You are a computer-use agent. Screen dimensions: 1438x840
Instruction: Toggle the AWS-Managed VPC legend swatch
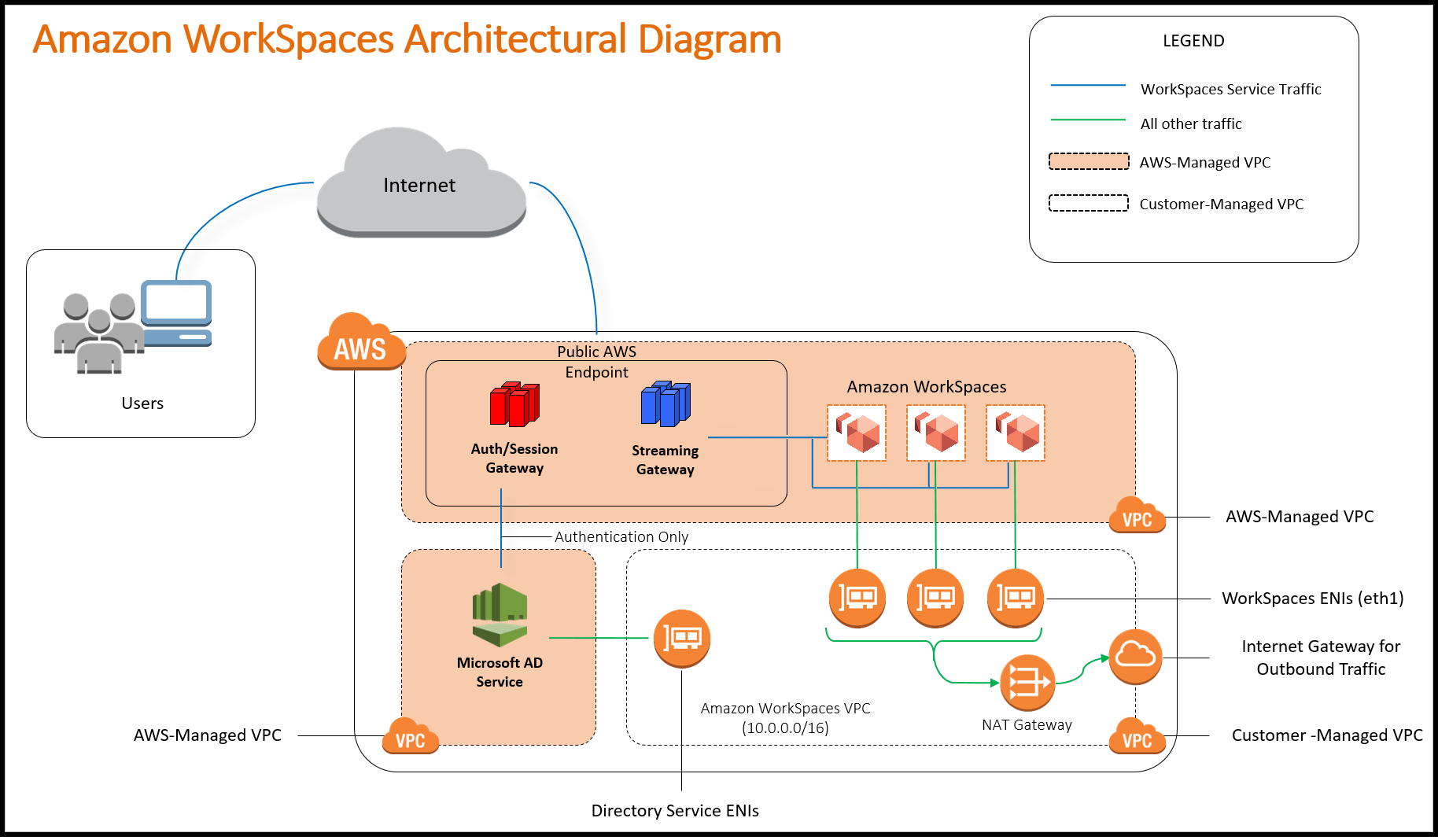[1089, 161]
